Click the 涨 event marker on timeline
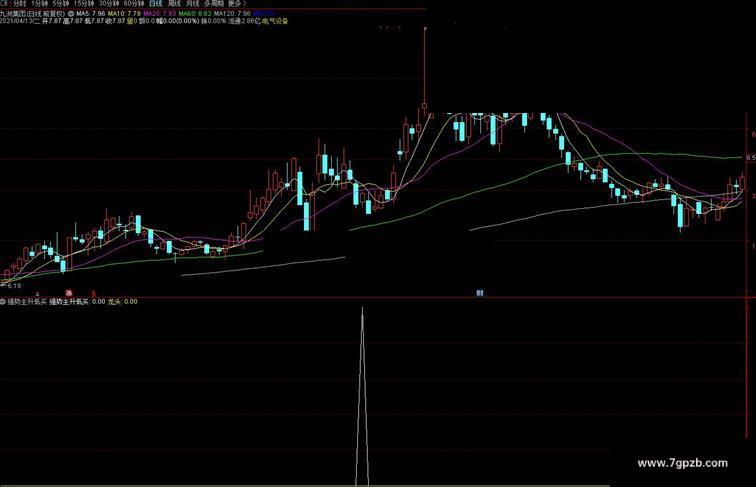 pos(69,293)
